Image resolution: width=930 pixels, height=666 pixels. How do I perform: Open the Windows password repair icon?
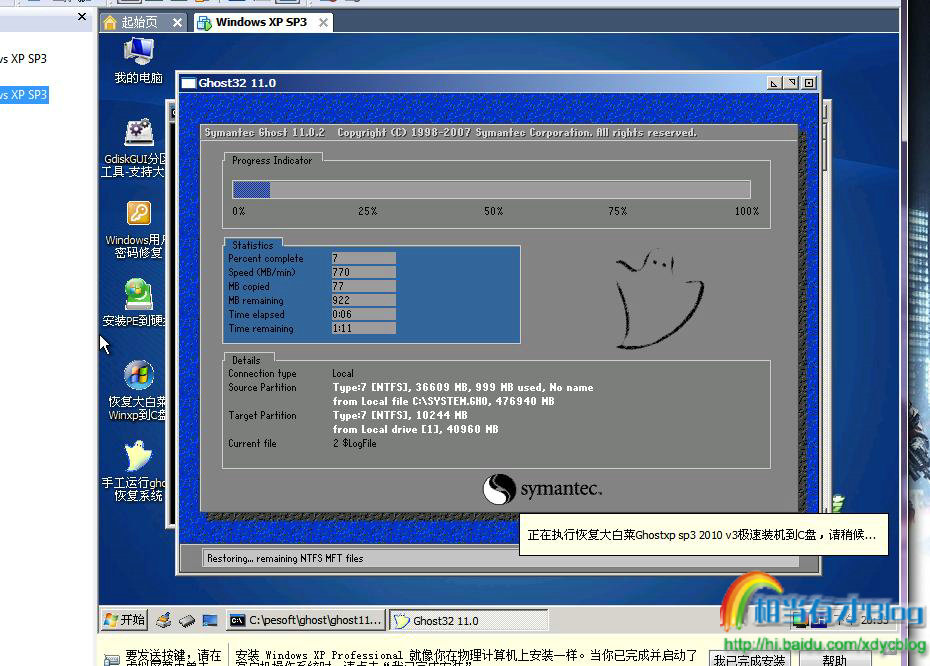(x=137, y=230)
